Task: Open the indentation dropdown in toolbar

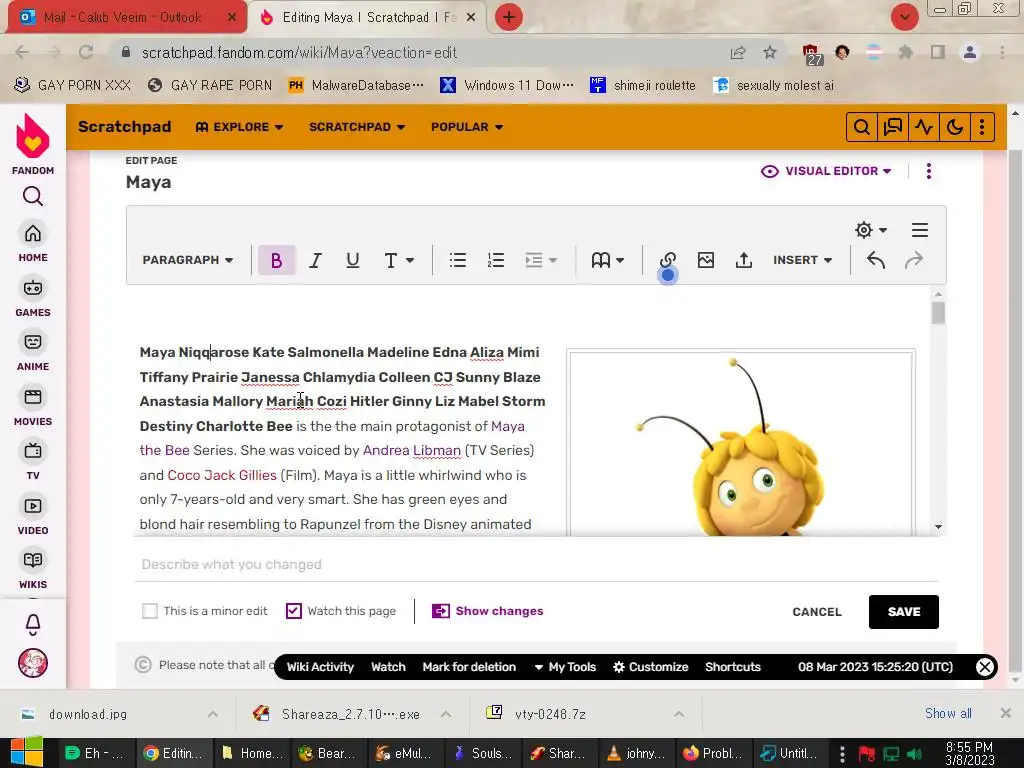Action: (541, 260)
